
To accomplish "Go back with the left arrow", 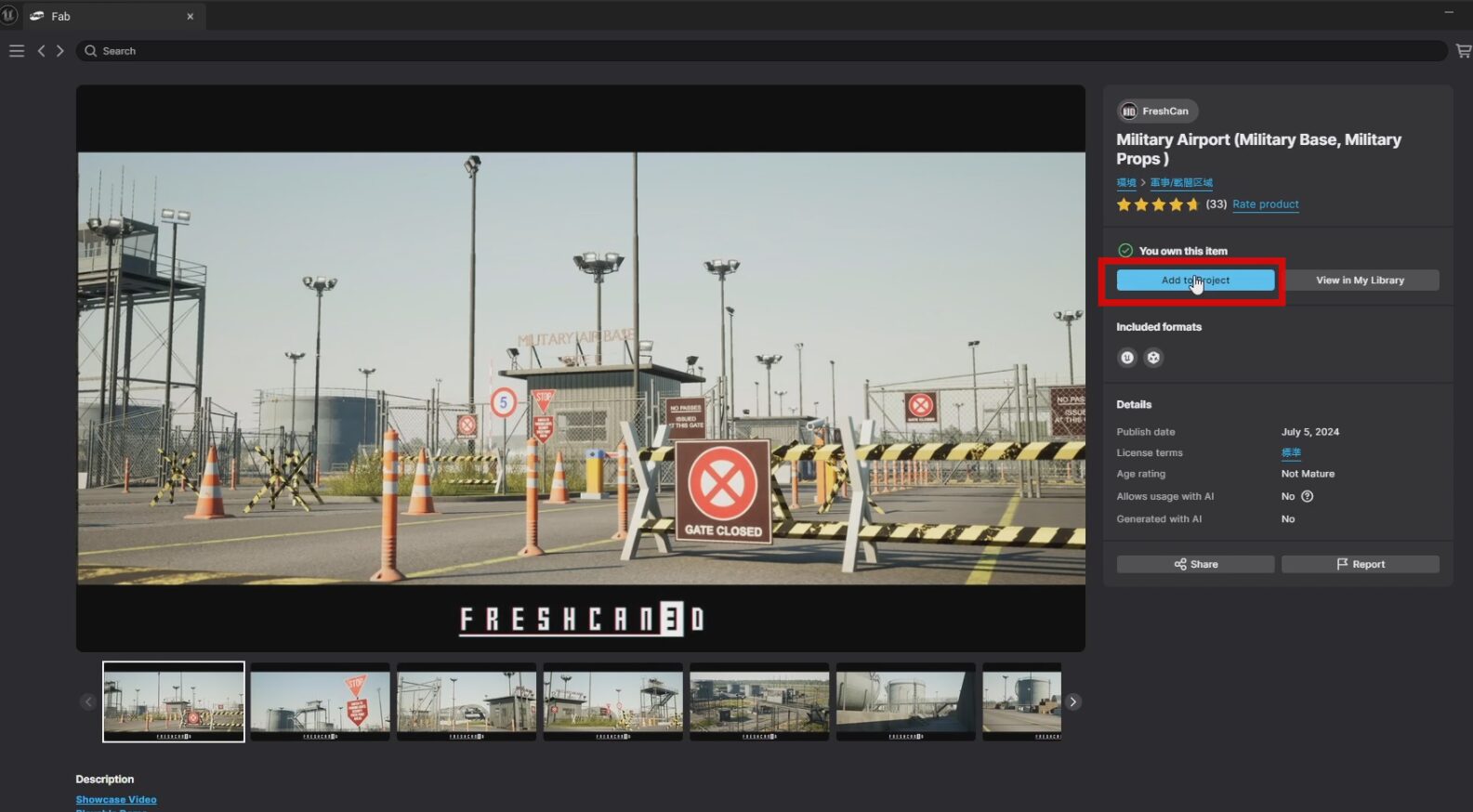I will point(41,51).
